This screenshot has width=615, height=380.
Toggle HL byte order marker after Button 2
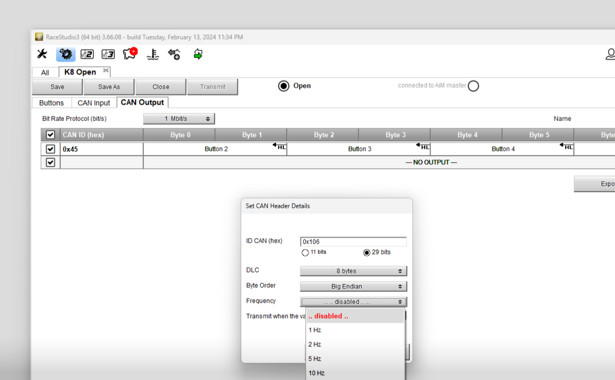[280, 146]
